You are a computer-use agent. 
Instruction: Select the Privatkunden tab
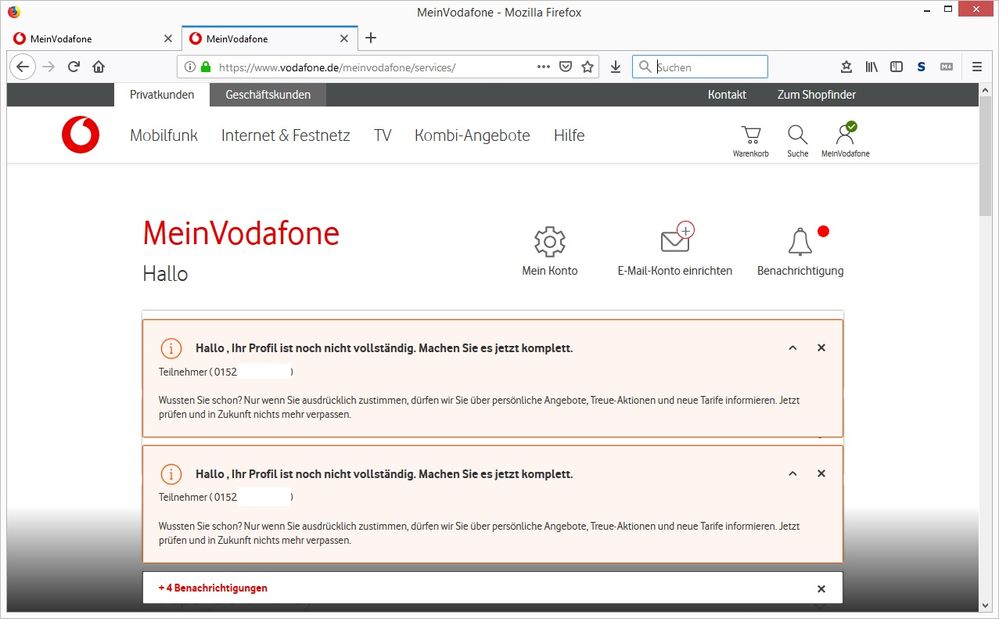(x=162, y=95)
